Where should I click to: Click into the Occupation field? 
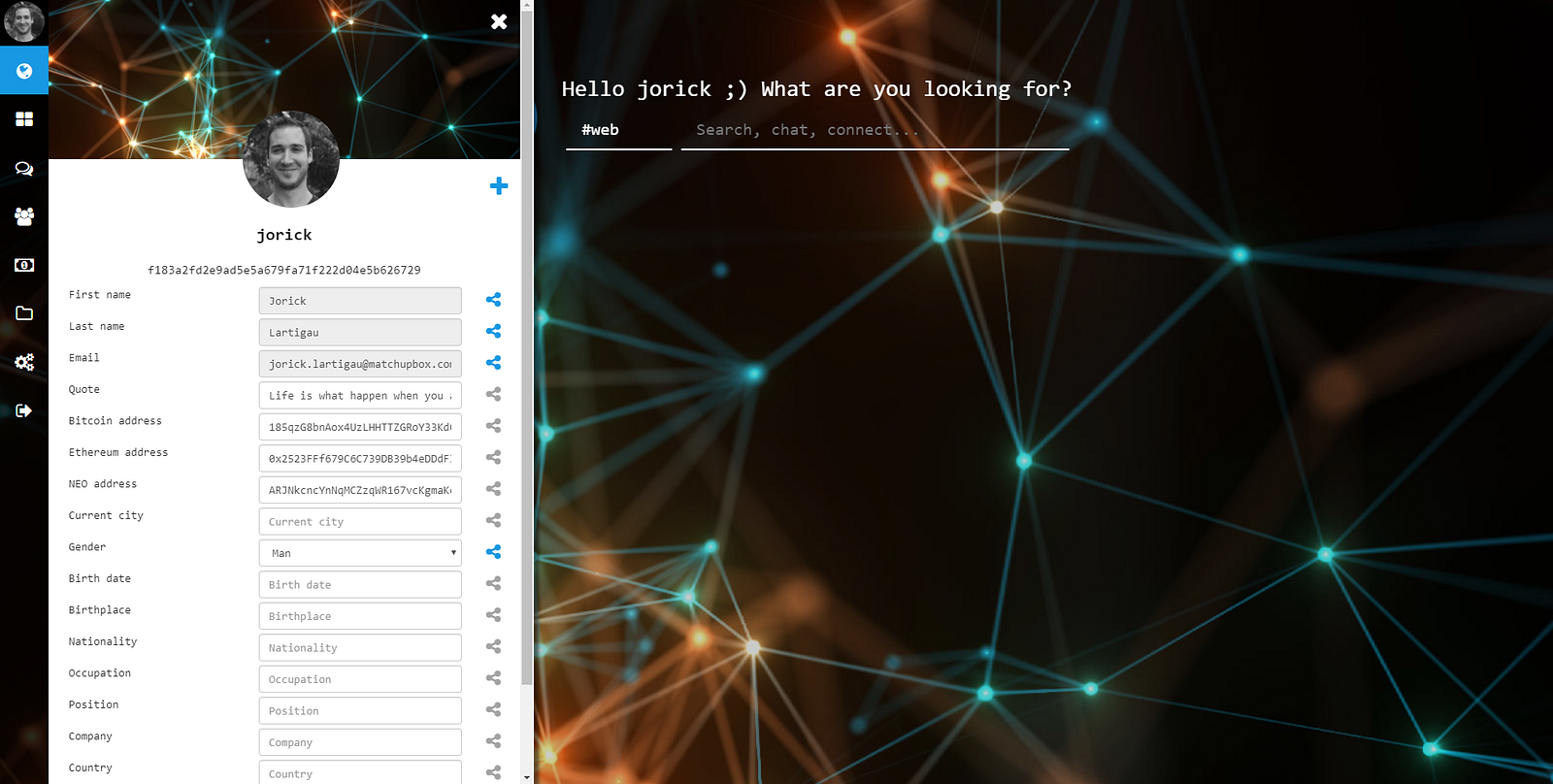[360, 679]
